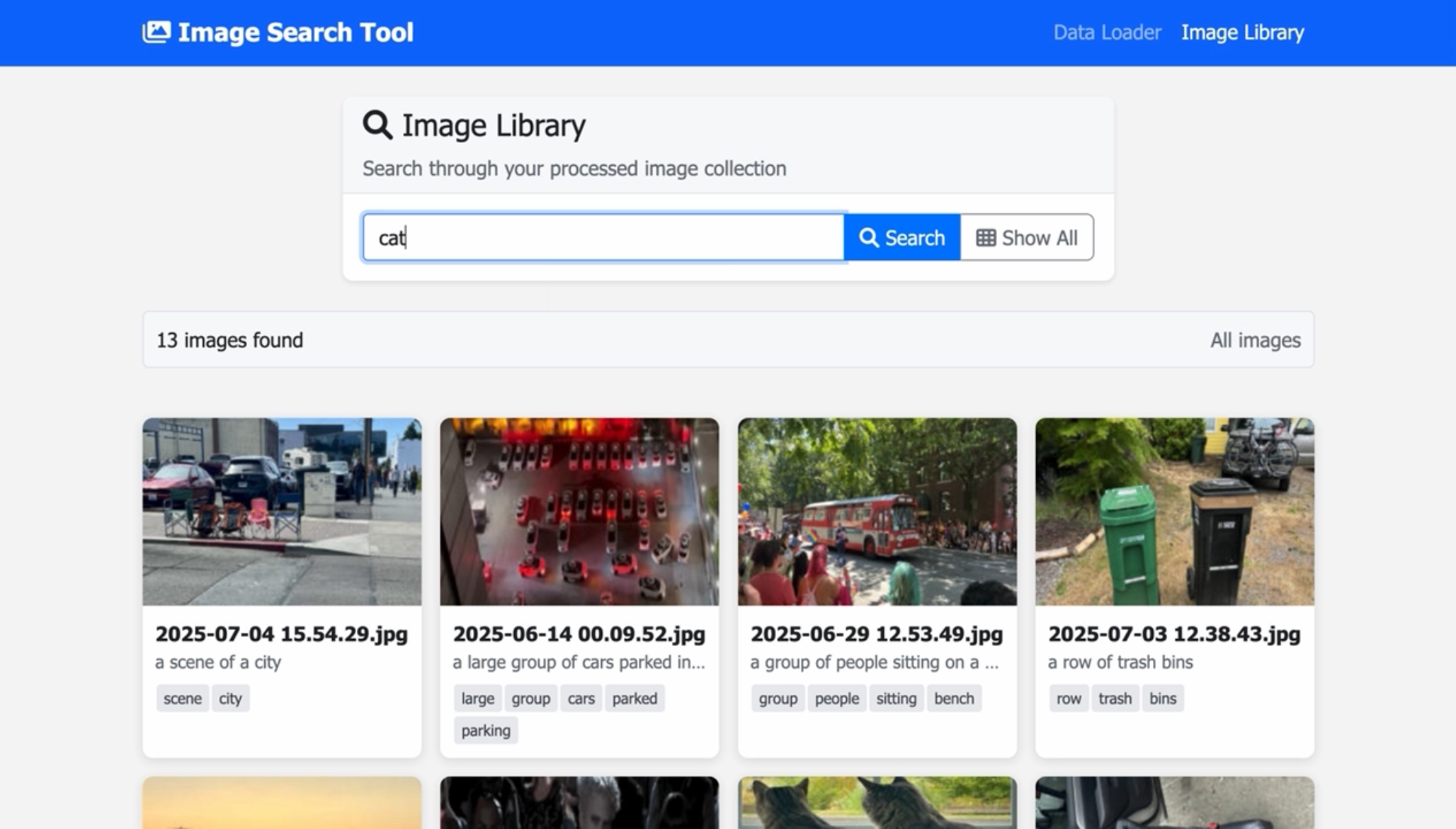This screenshot has height=829, width=1456.
Task: Select the Image Library navigation item
Action: [x=1242, y=33]
